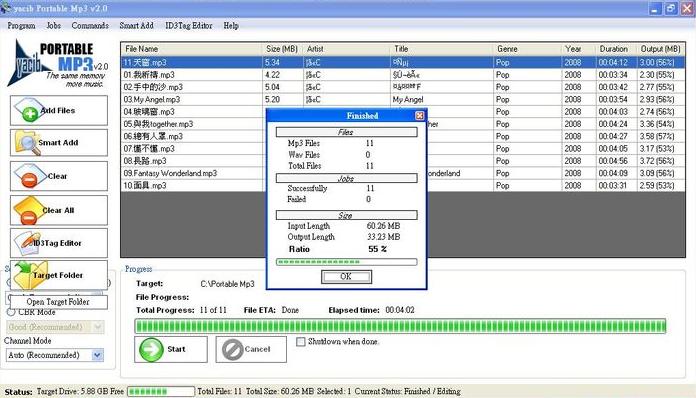Click the Clear red minus icon
696x398 pixels.
point(29,177)
